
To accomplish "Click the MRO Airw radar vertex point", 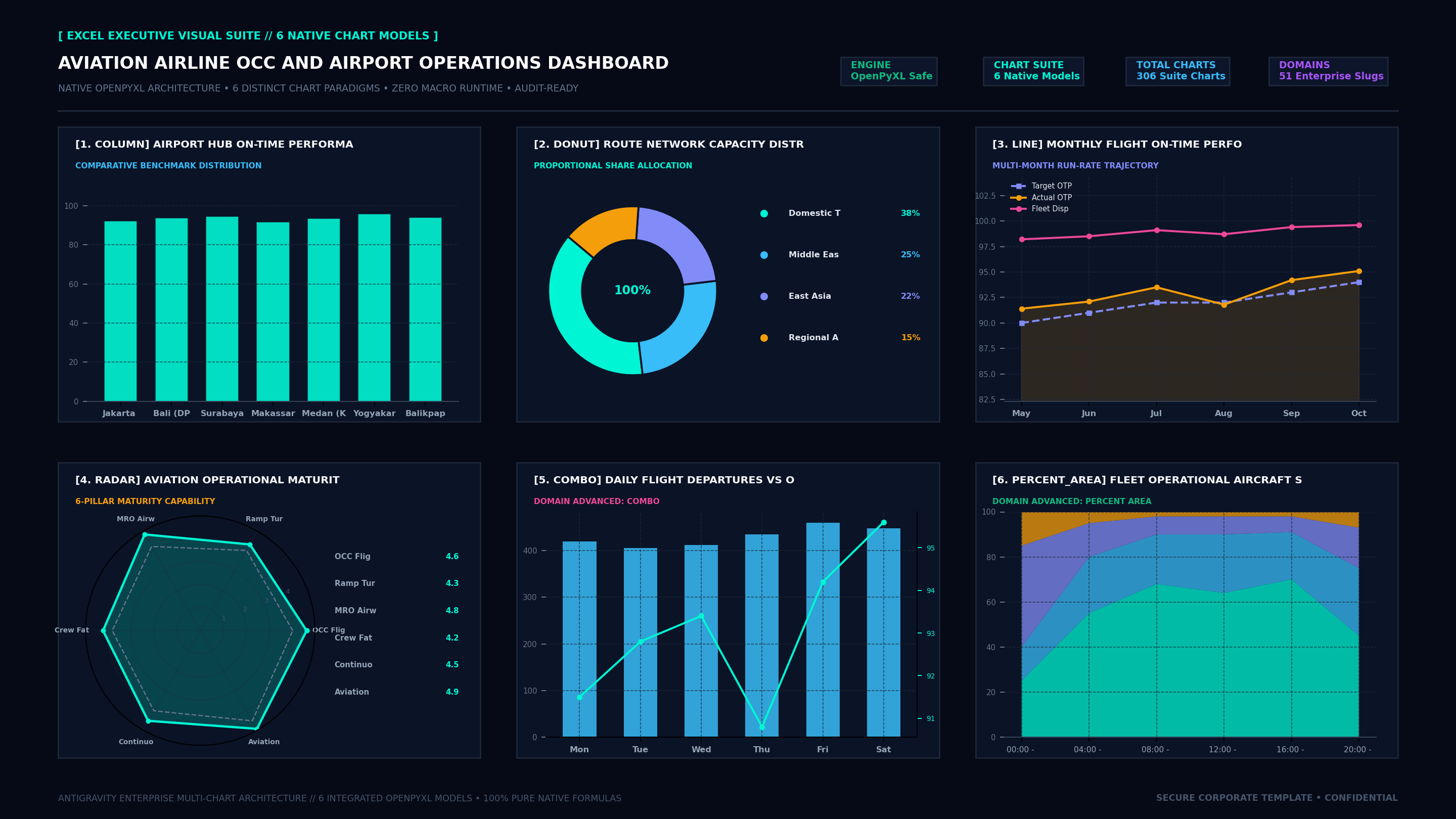I will (145, 535).
